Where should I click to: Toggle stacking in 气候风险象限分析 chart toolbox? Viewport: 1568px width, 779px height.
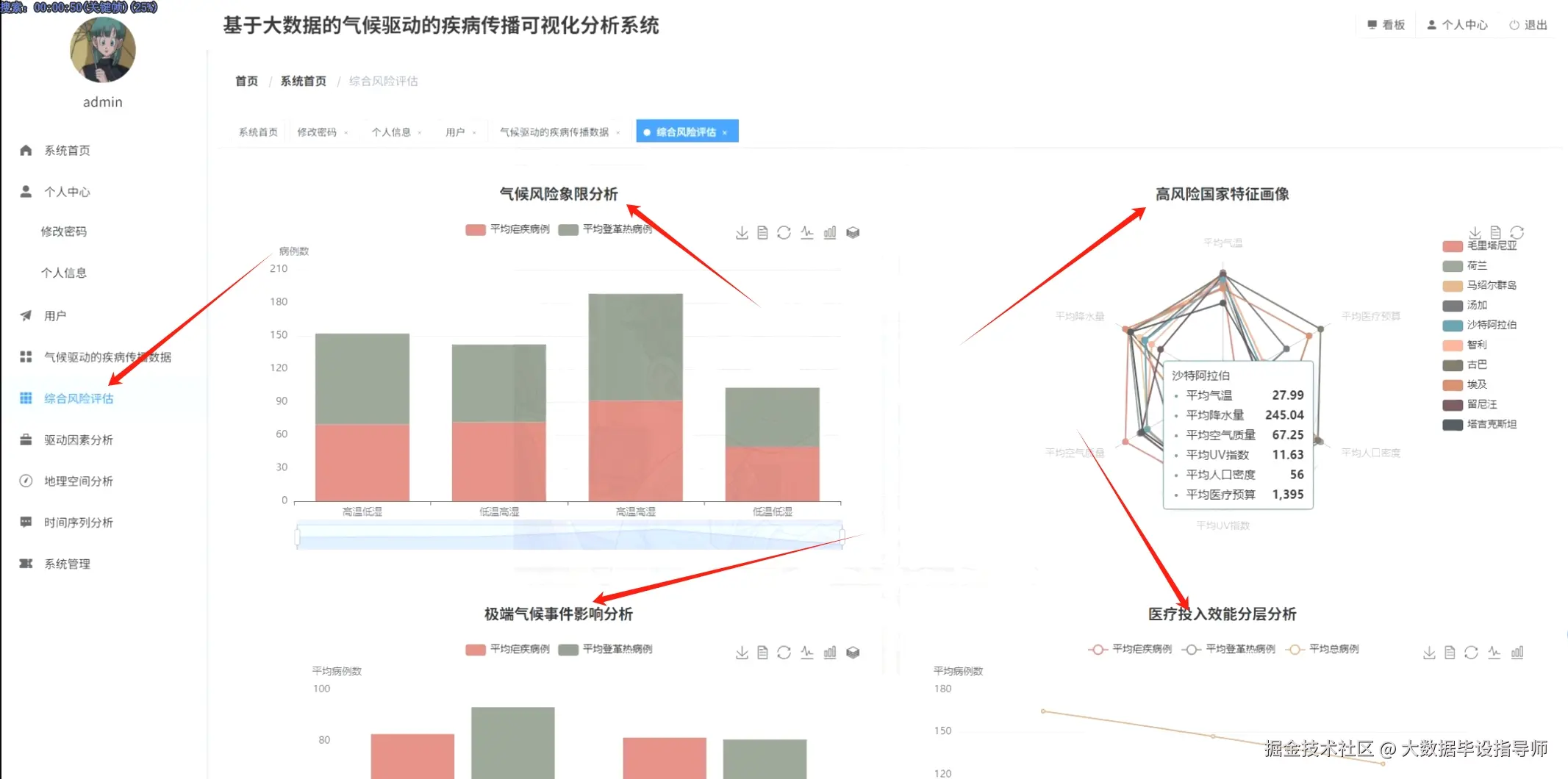coord(853,233)
